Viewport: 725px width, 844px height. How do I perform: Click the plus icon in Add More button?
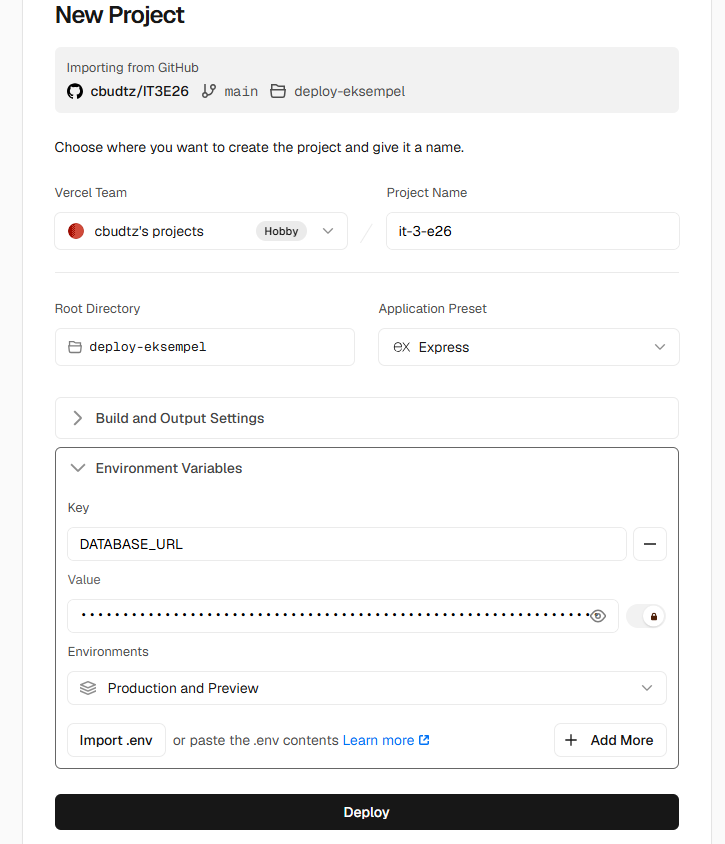click(571, 740)
